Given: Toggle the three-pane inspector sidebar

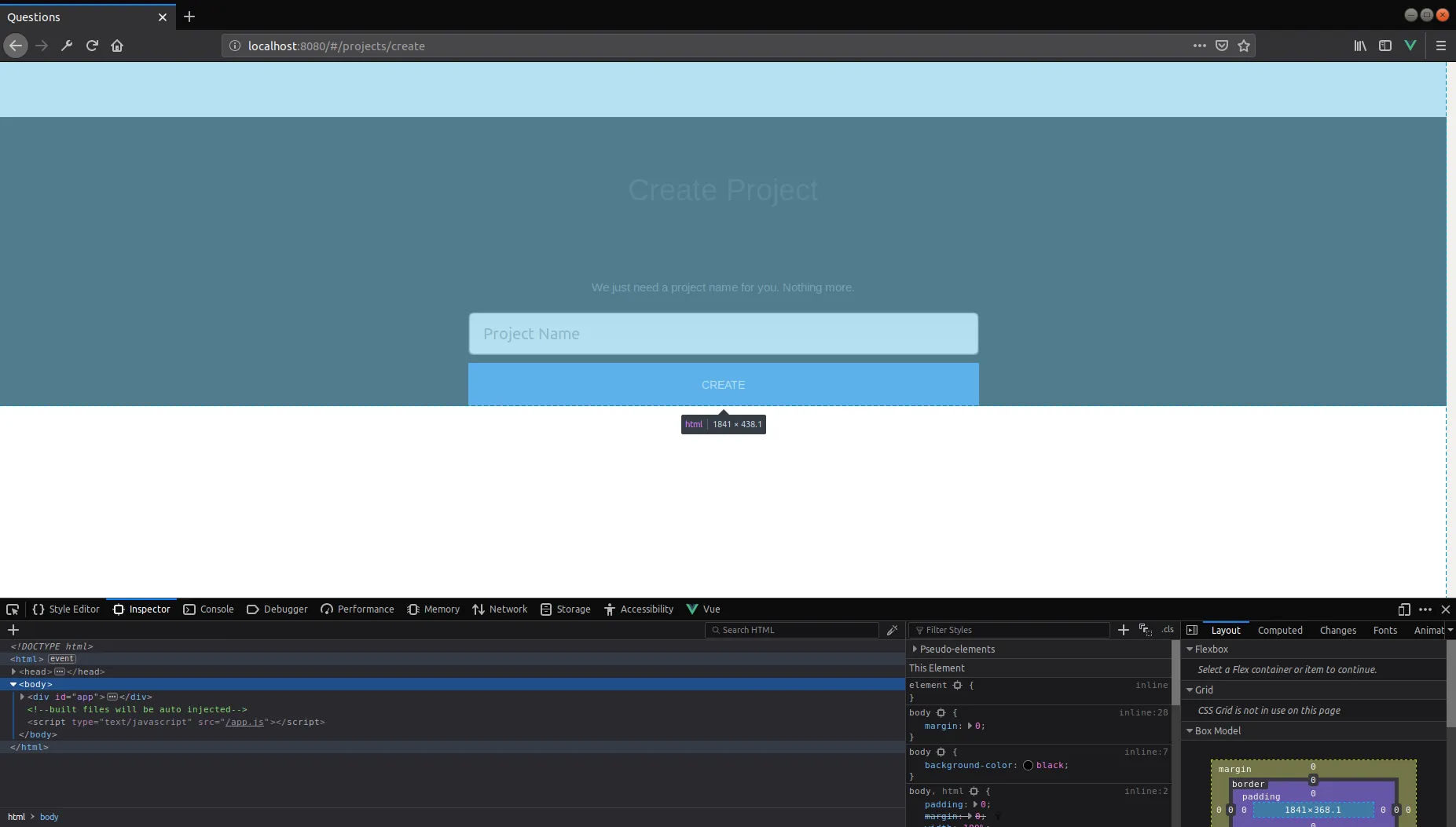Looking at the screenshot, I should coord(1192,630).
